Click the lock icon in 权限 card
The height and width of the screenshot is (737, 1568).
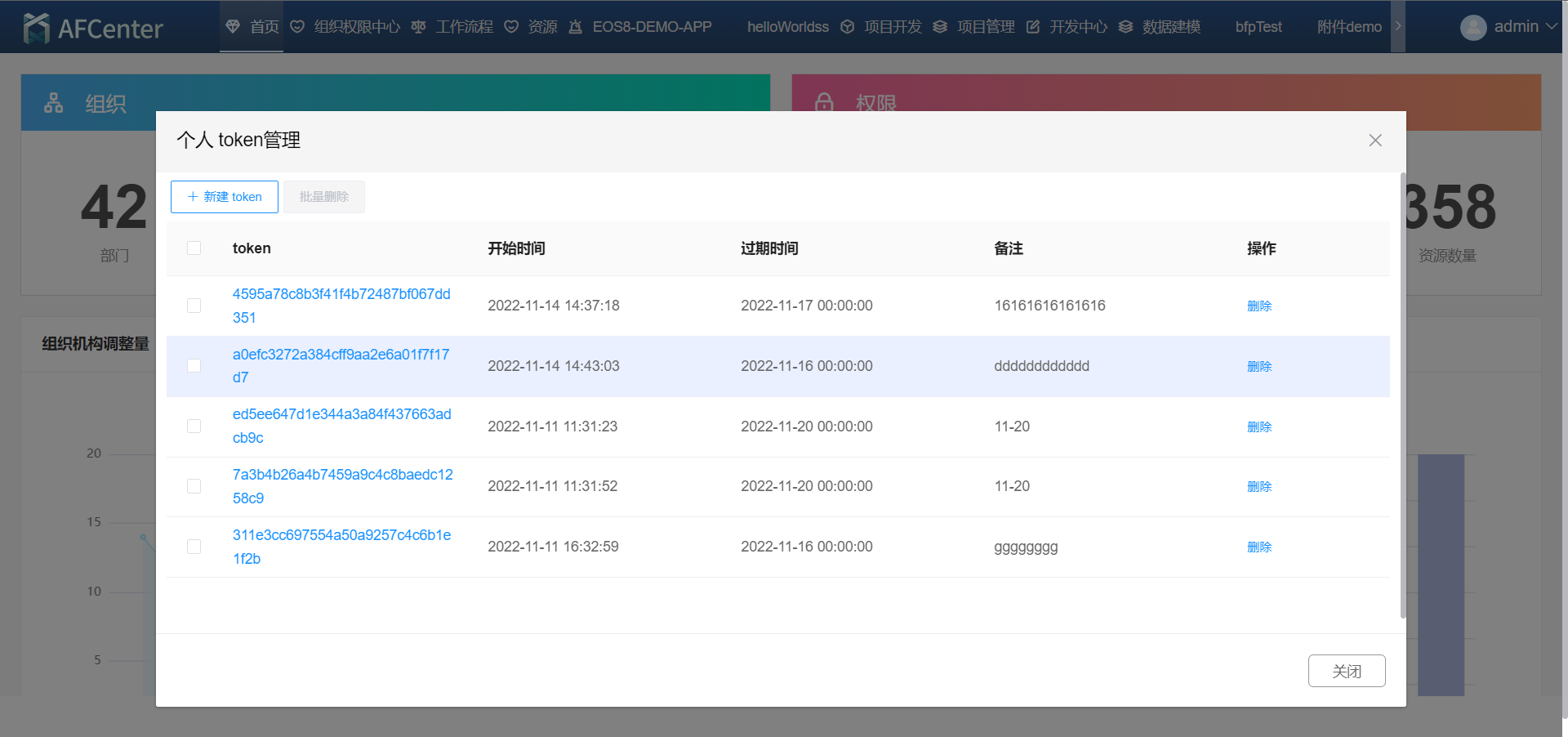(824, 103)
